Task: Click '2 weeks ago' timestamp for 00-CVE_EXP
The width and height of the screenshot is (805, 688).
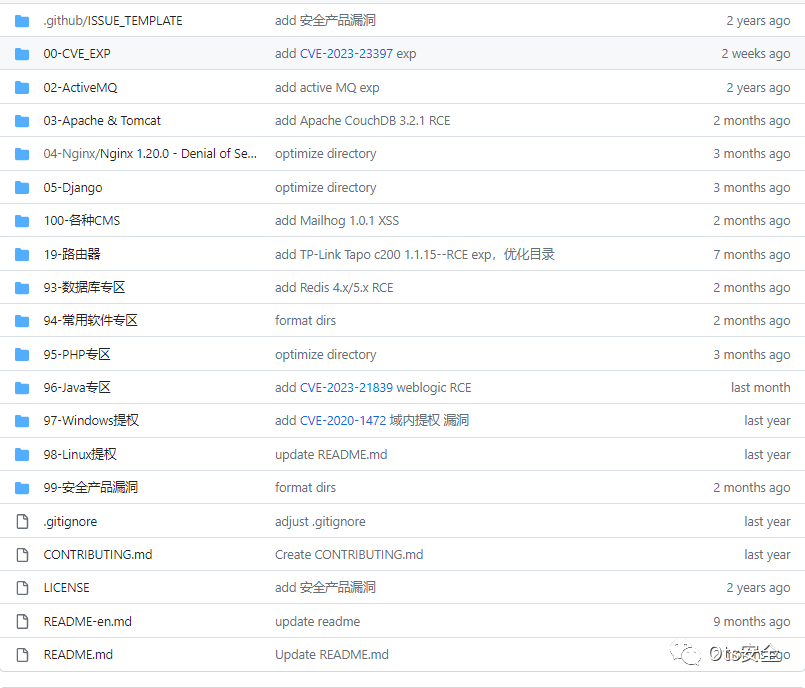Action: click(756, 53)
